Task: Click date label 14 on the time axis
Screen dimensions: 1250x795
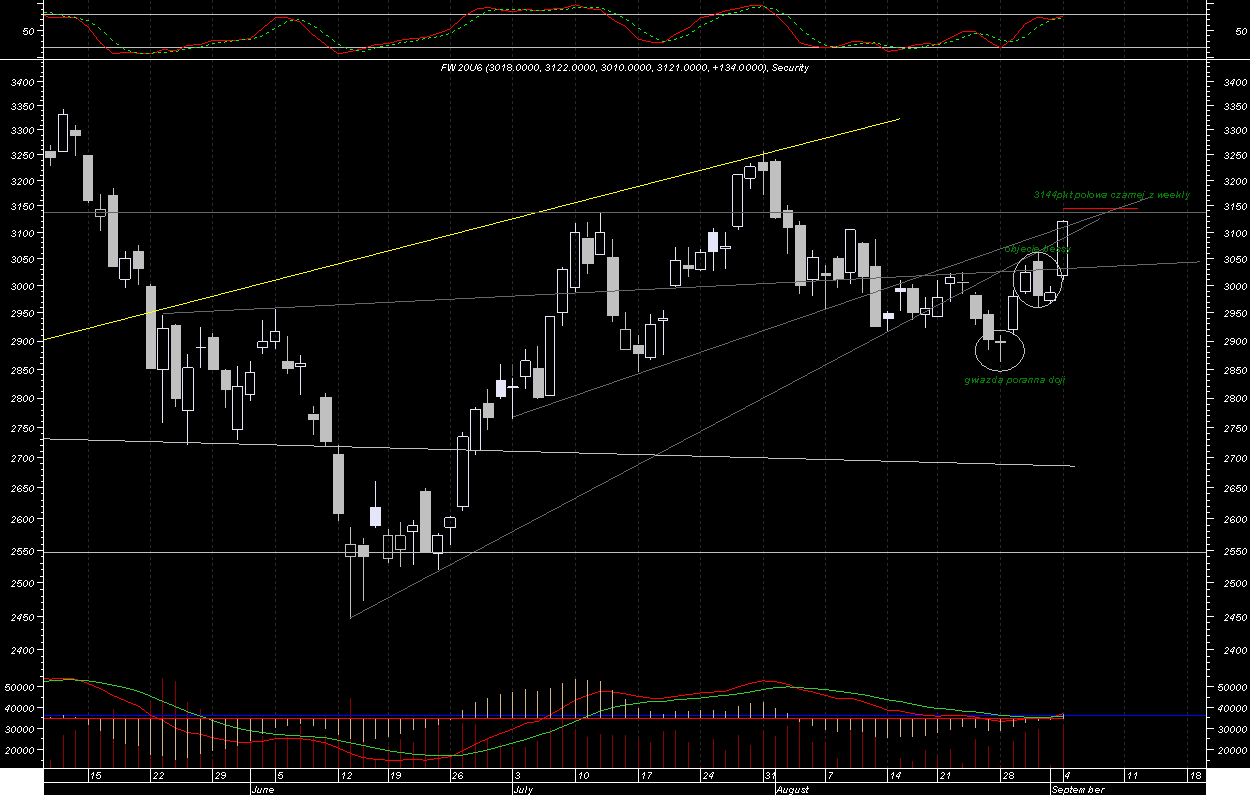Action: 894,775
